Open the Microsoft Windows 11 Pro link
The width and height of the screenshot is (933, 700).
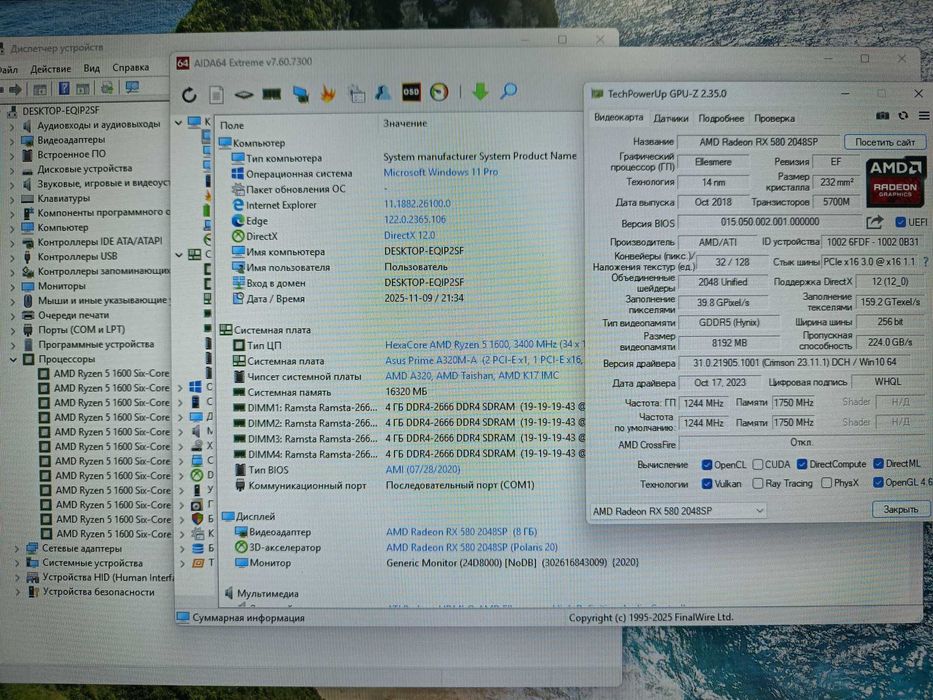click(441, 172)
